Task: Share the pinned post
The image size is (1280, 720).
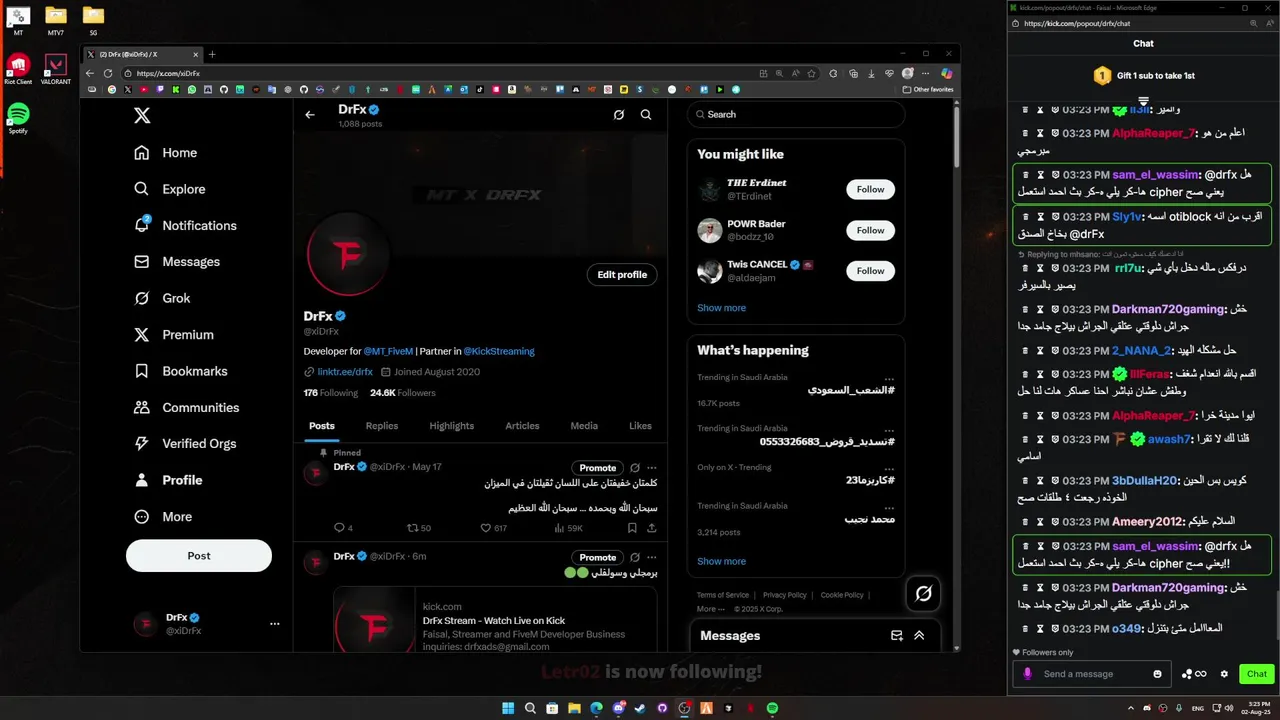Action: coord(652,528)
